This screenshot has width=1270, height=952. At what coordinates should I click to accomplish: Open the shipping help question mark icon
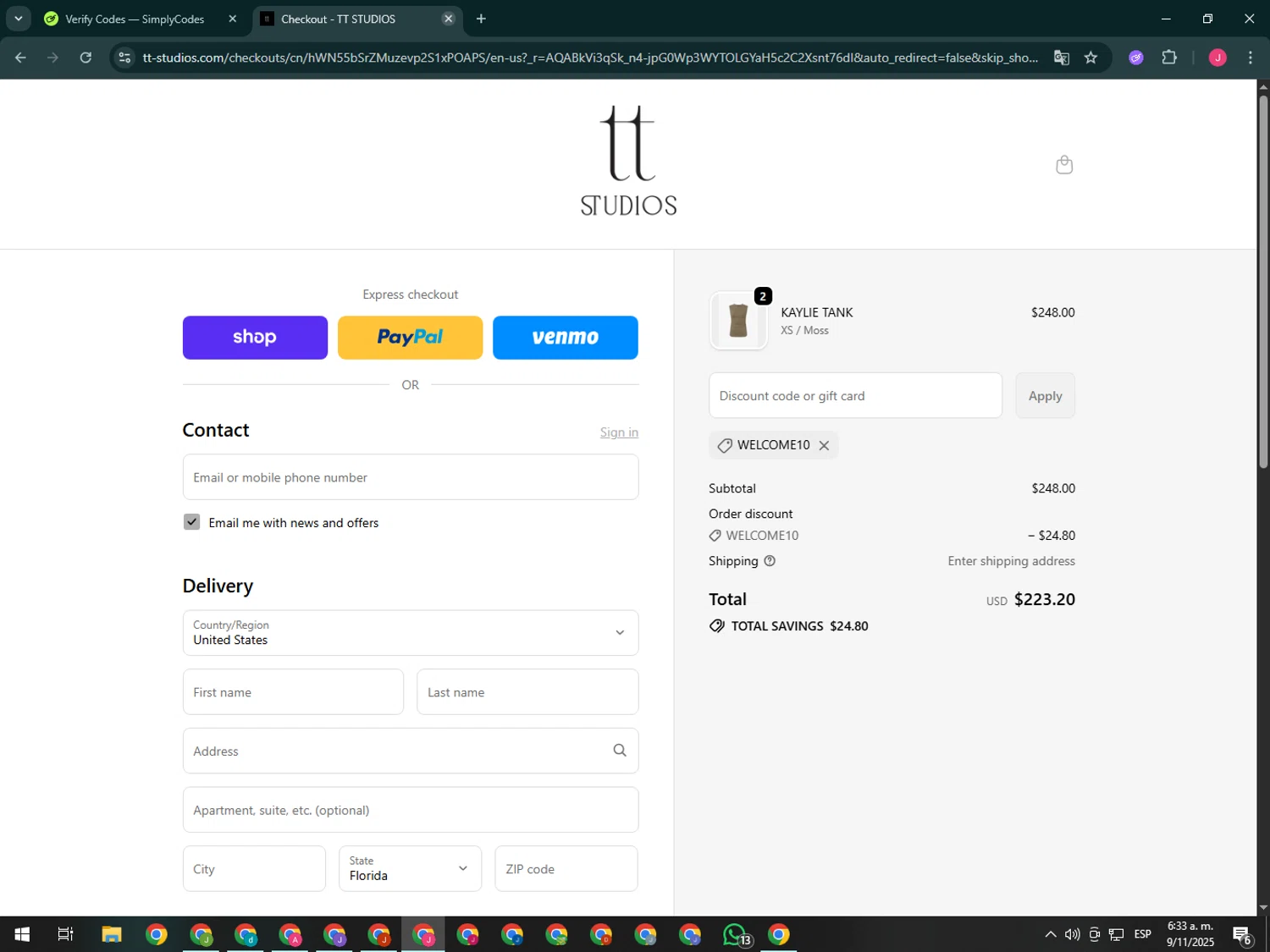tap(770, 561)
